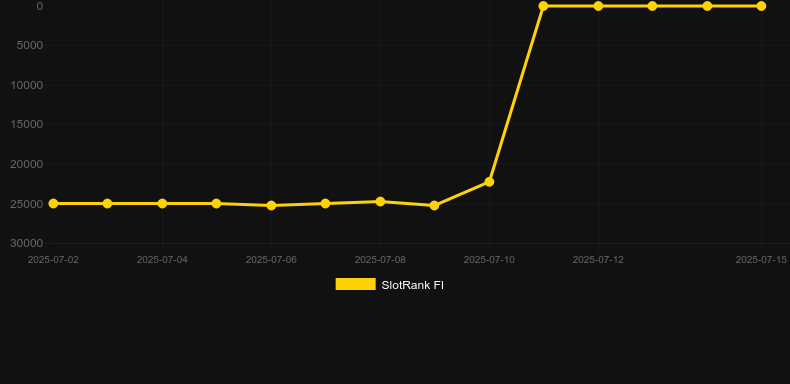The width and height of the screenshot is (790, 384).
Task: Select the data point above 2025-07-12
Action: click(598, 6)
